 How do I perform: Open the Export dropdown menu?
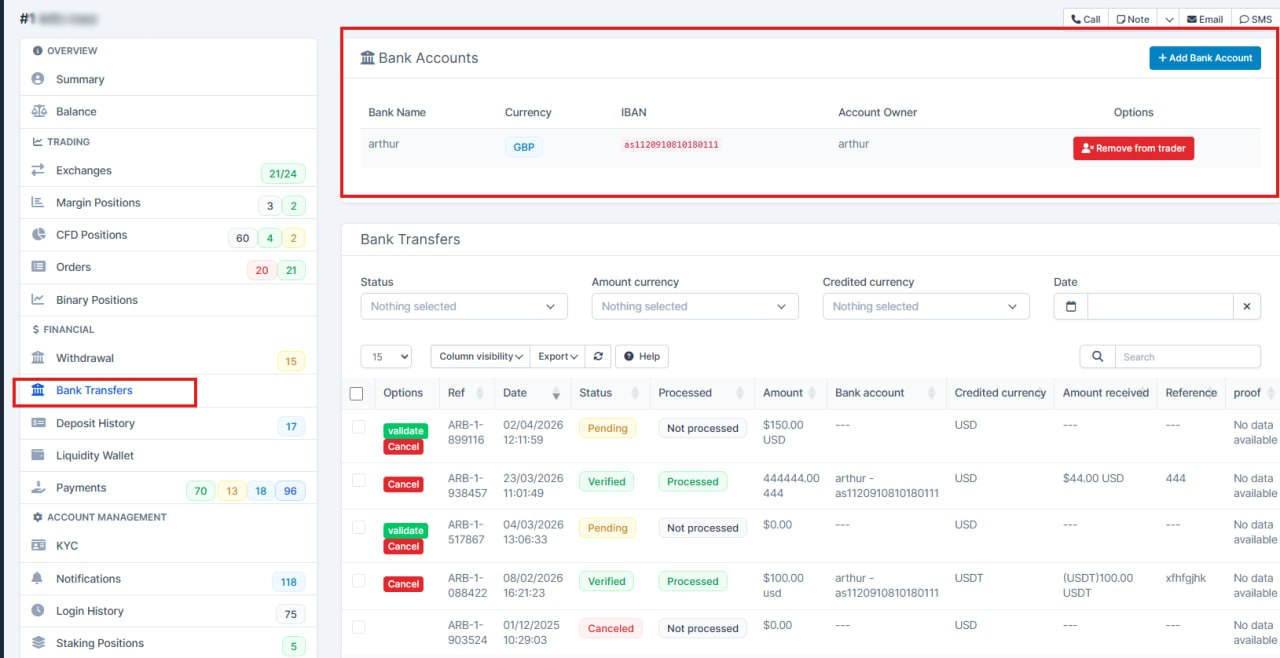[x=557, y=356]
